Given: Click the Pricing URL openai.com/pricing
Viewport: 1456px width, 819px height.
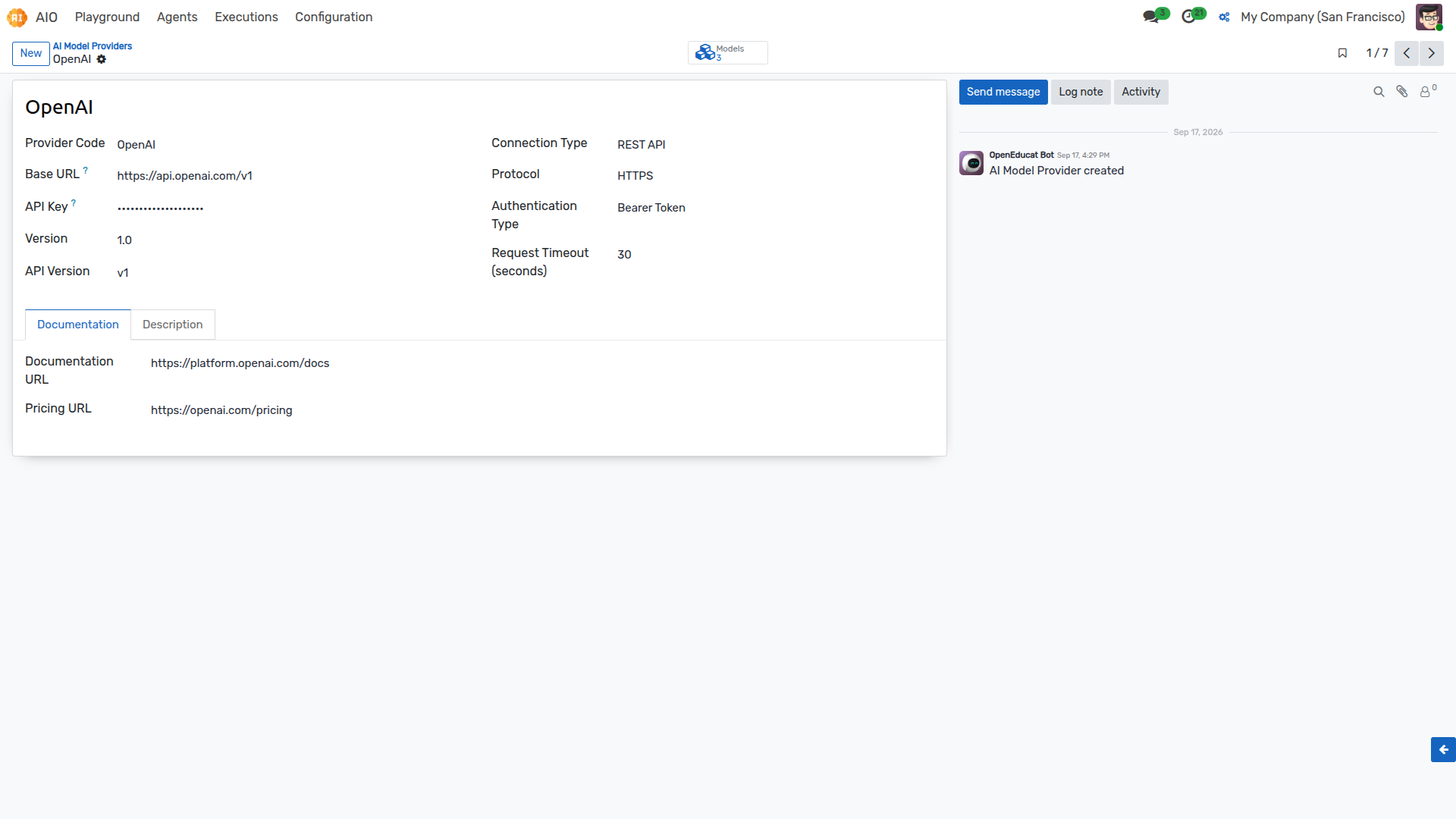Looking at the screenshot, I should coord(221,409).
